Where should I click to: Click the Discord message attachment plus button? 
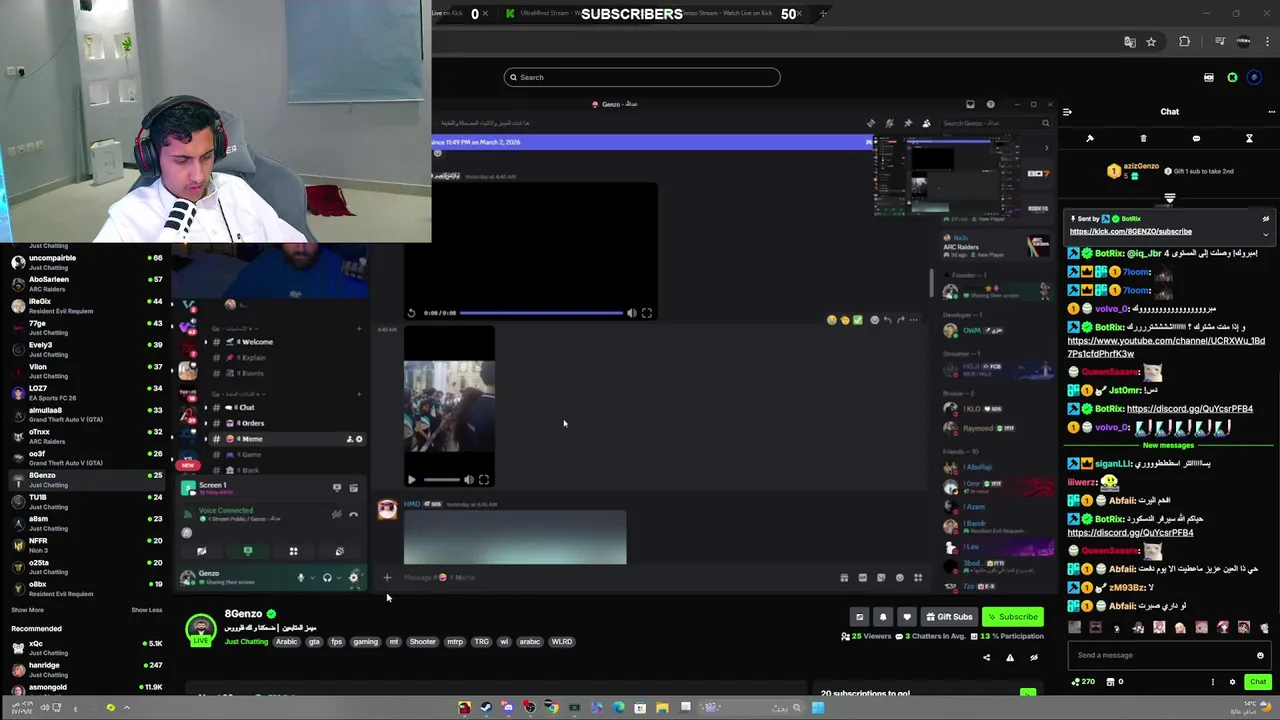[387, 577]
